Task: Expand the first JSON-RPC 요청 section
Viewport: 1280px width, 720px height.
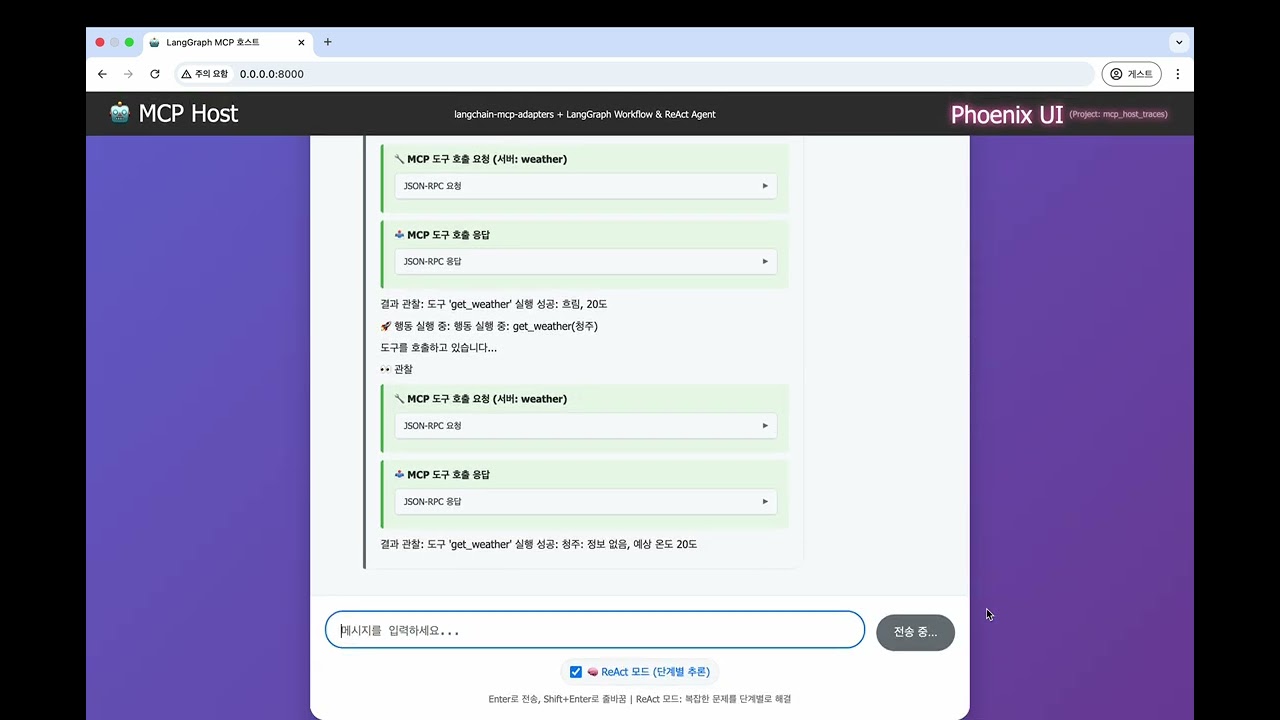Action: click(585, 186)
